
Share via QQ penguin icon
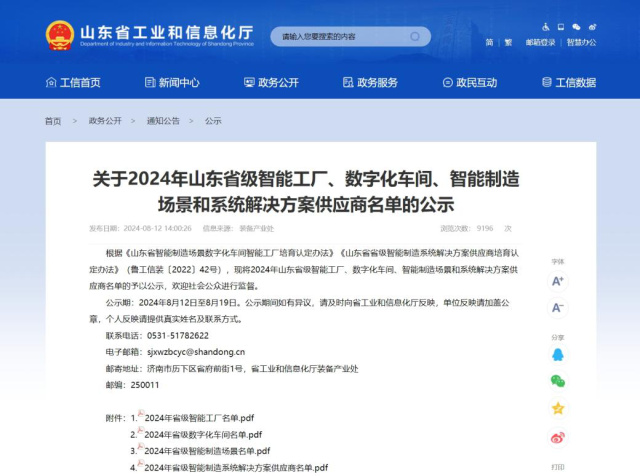[558, 354]
